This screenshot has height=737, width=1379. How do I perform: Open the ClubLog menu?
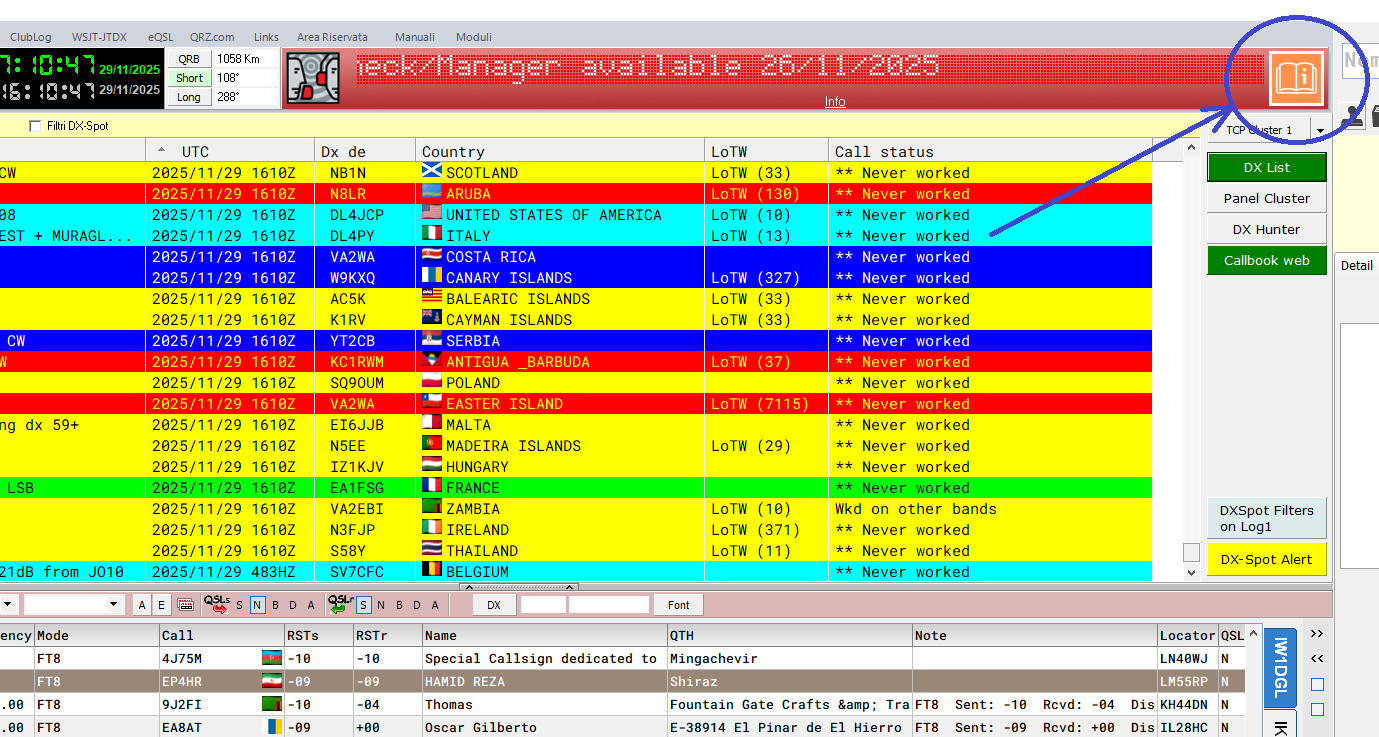coord(30,37)
